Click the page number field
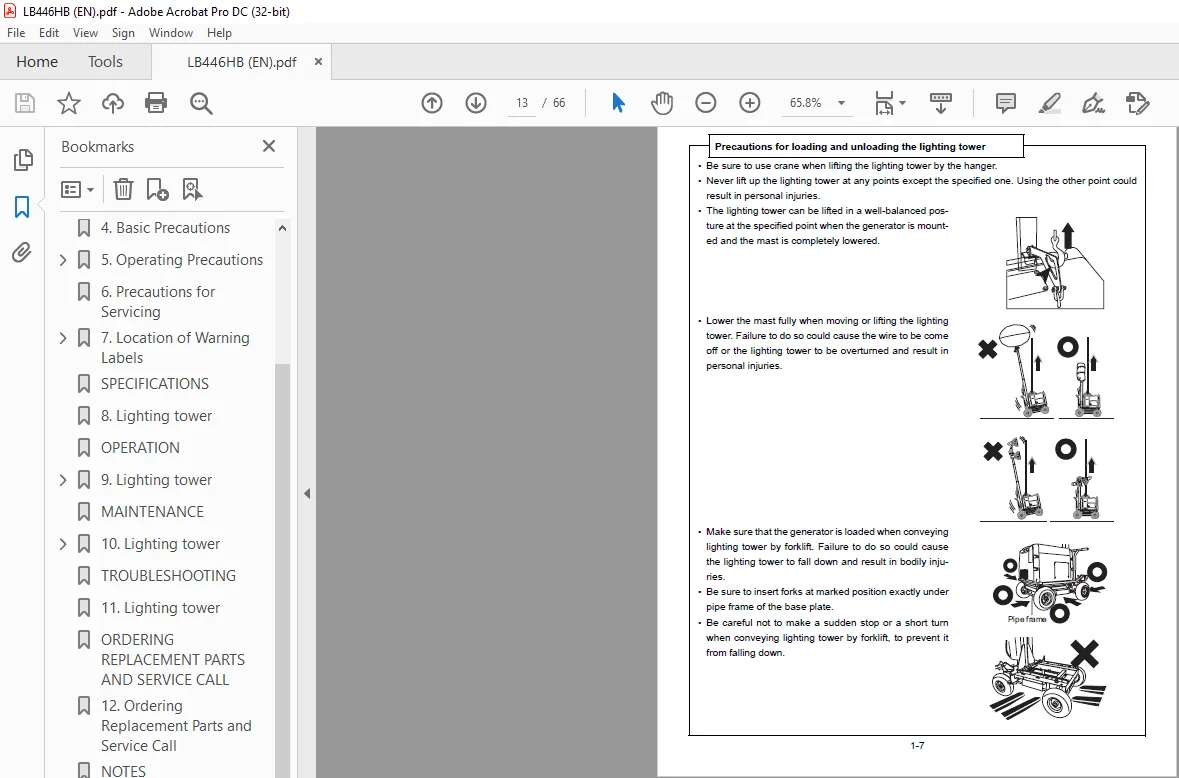This screenshot has width=1179, height=778. [x=522, y=103]
